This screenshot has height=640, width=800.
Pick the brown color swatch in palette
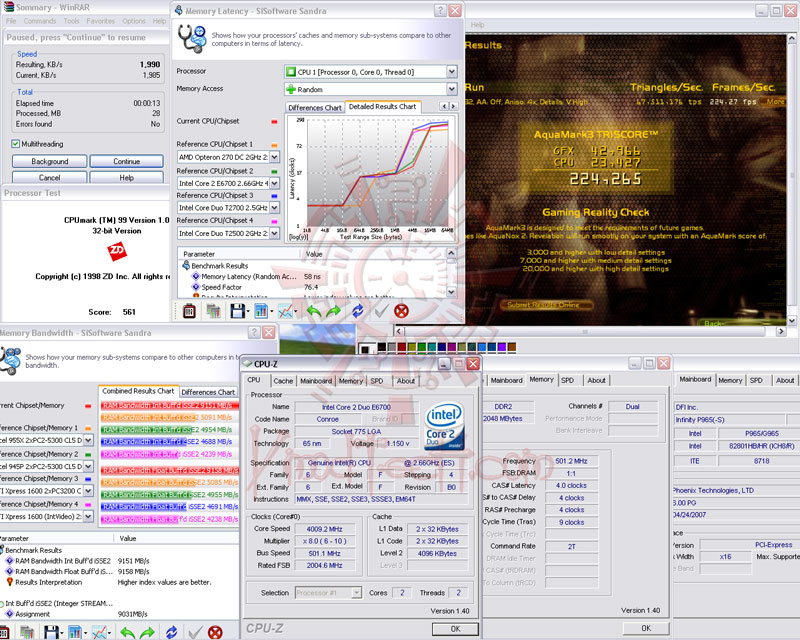pos(512,348)
